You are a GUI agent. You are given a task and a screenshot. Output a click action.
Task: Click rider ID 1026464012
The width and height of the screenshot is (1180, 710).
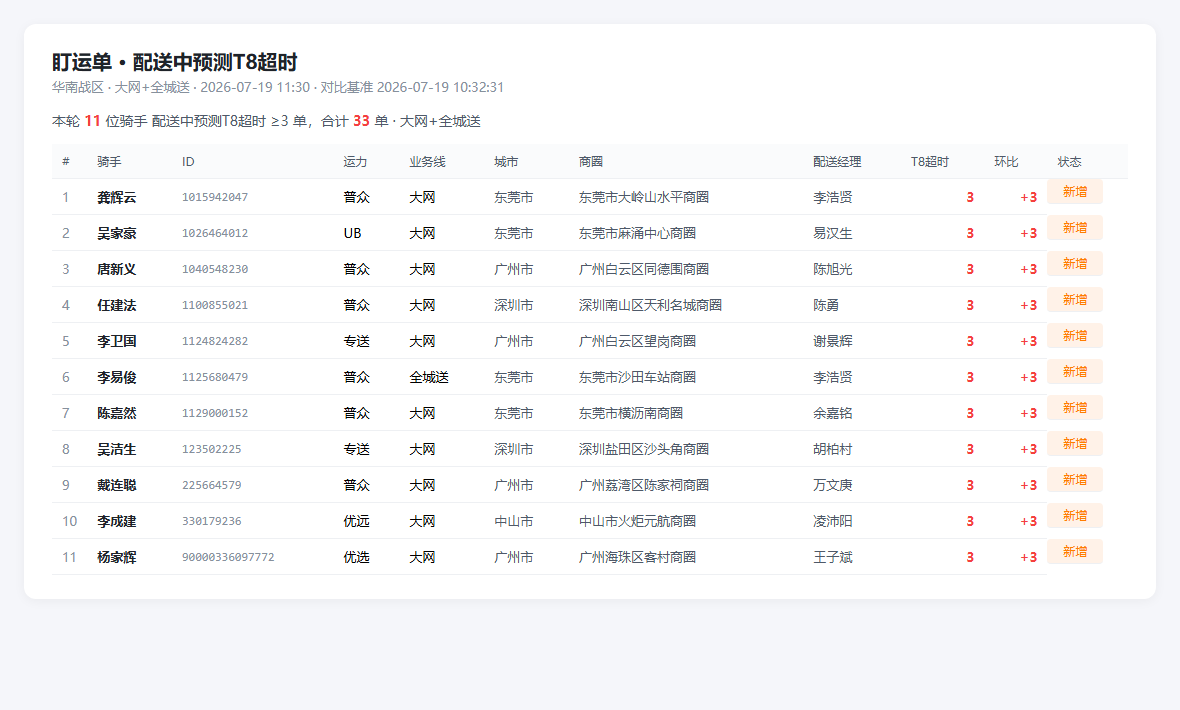[x=215, y=233]
